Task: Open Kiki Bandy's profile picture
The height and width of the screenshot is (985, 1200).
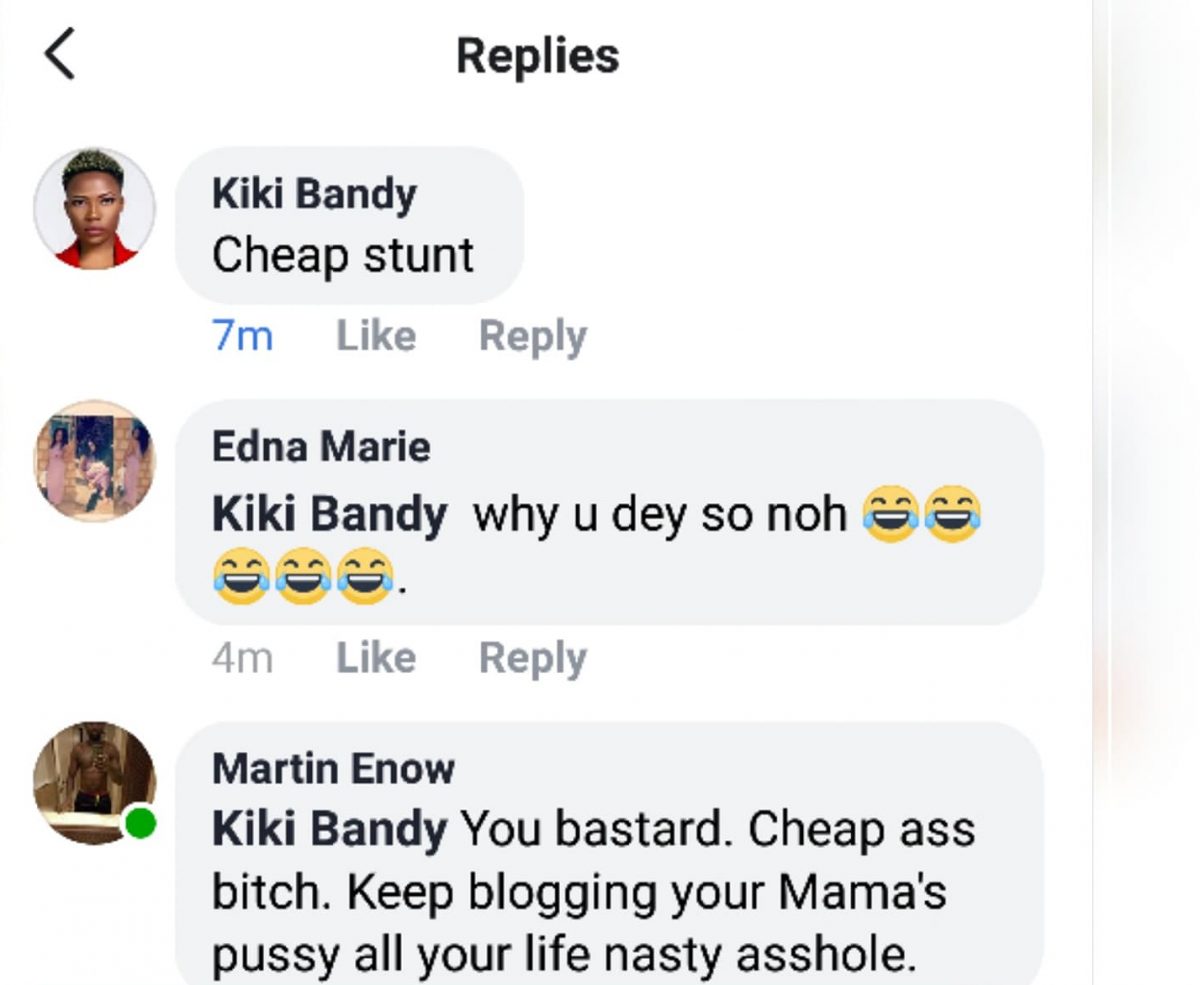Action: (95, 209)
